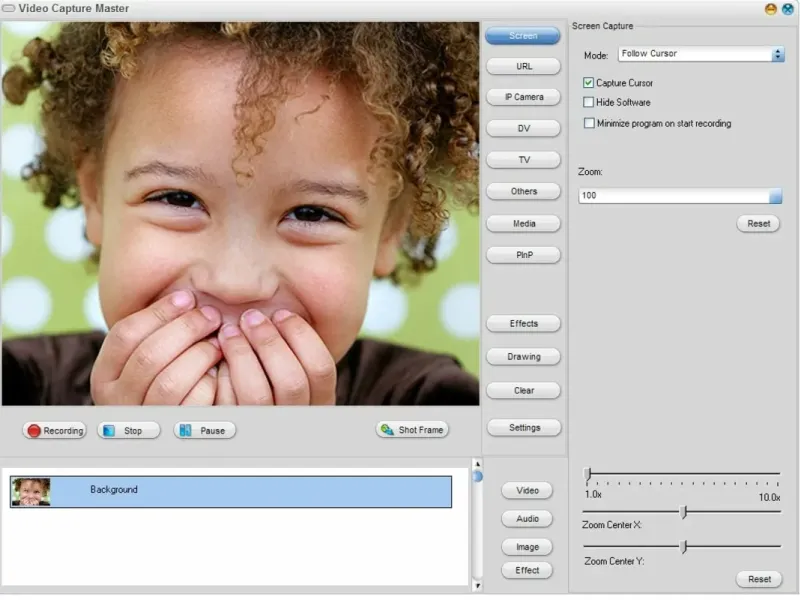The image size is (800, 600).
Task: Open the Zoom value dropdown arrow
Action: [776, 196]
